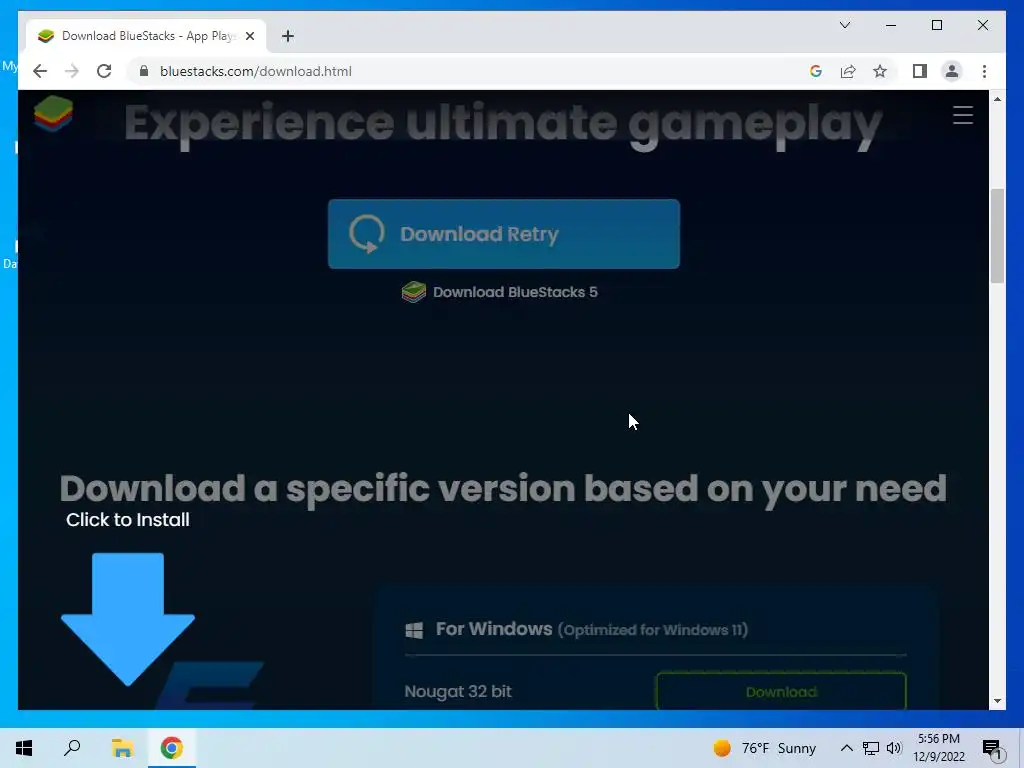Screen dimensions: 1024x768
Task: Open the clock showing 5:56 PM
Action: pyautogui.click(x=938, y=748)
